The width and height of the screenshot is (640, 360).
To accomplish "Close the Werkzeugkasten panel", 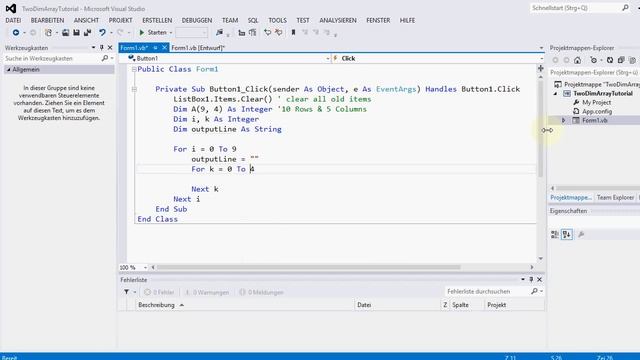I will coord(110,48).
